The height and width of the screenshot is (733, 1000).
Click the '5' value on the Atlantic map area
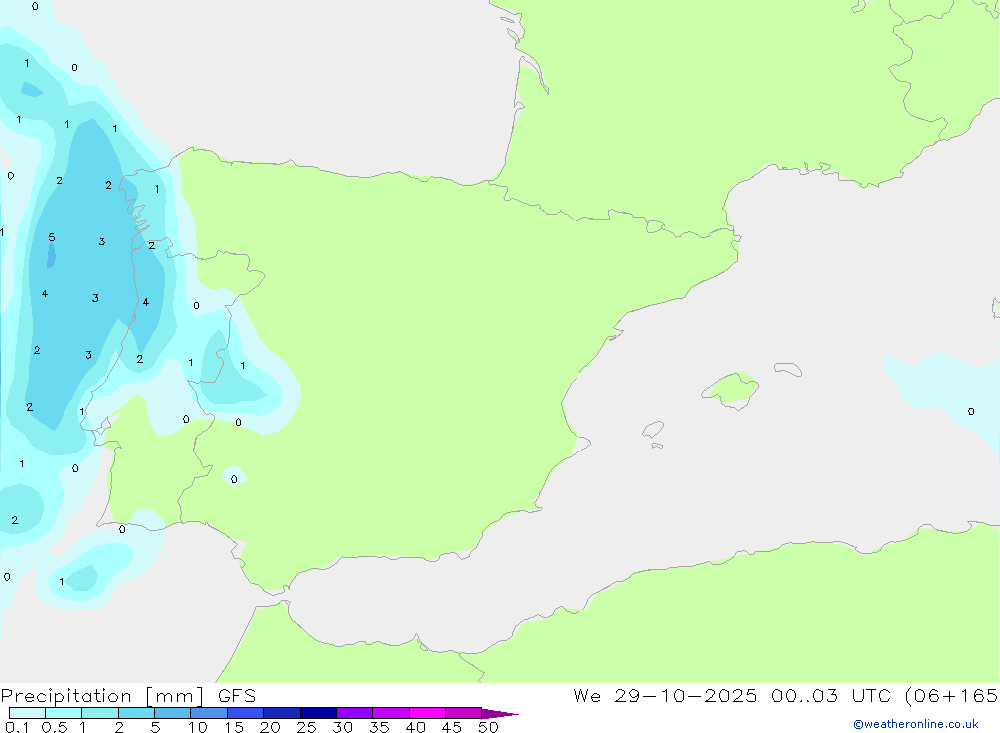[52, 237]
